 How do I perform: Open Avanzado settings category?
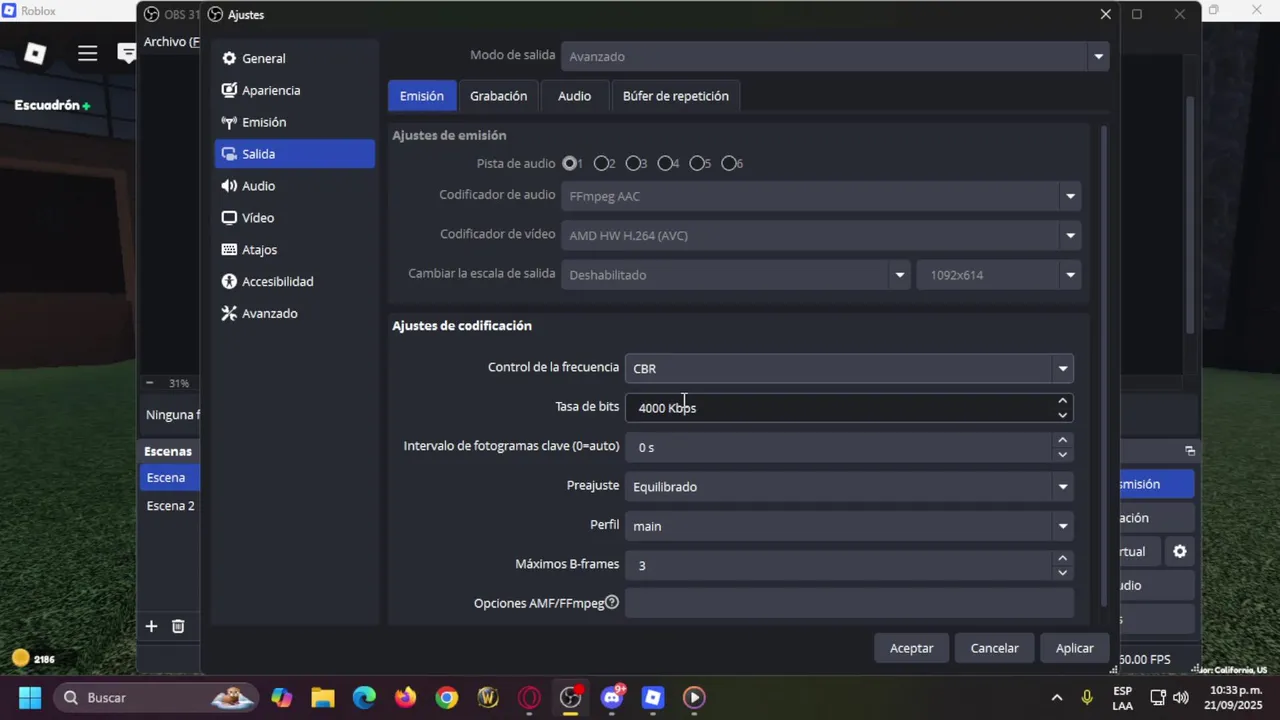[294, 314]
